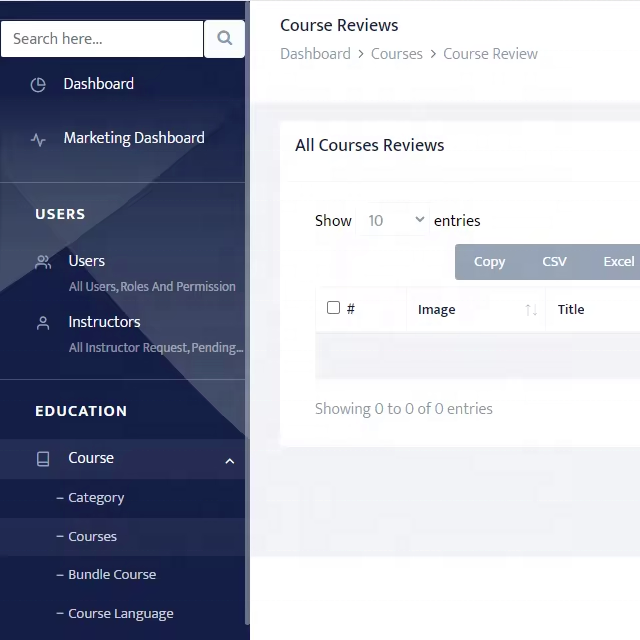Click the Image column sort arrows
The height and width of the screenshot is (640, 640).
(x=531, y=310)
